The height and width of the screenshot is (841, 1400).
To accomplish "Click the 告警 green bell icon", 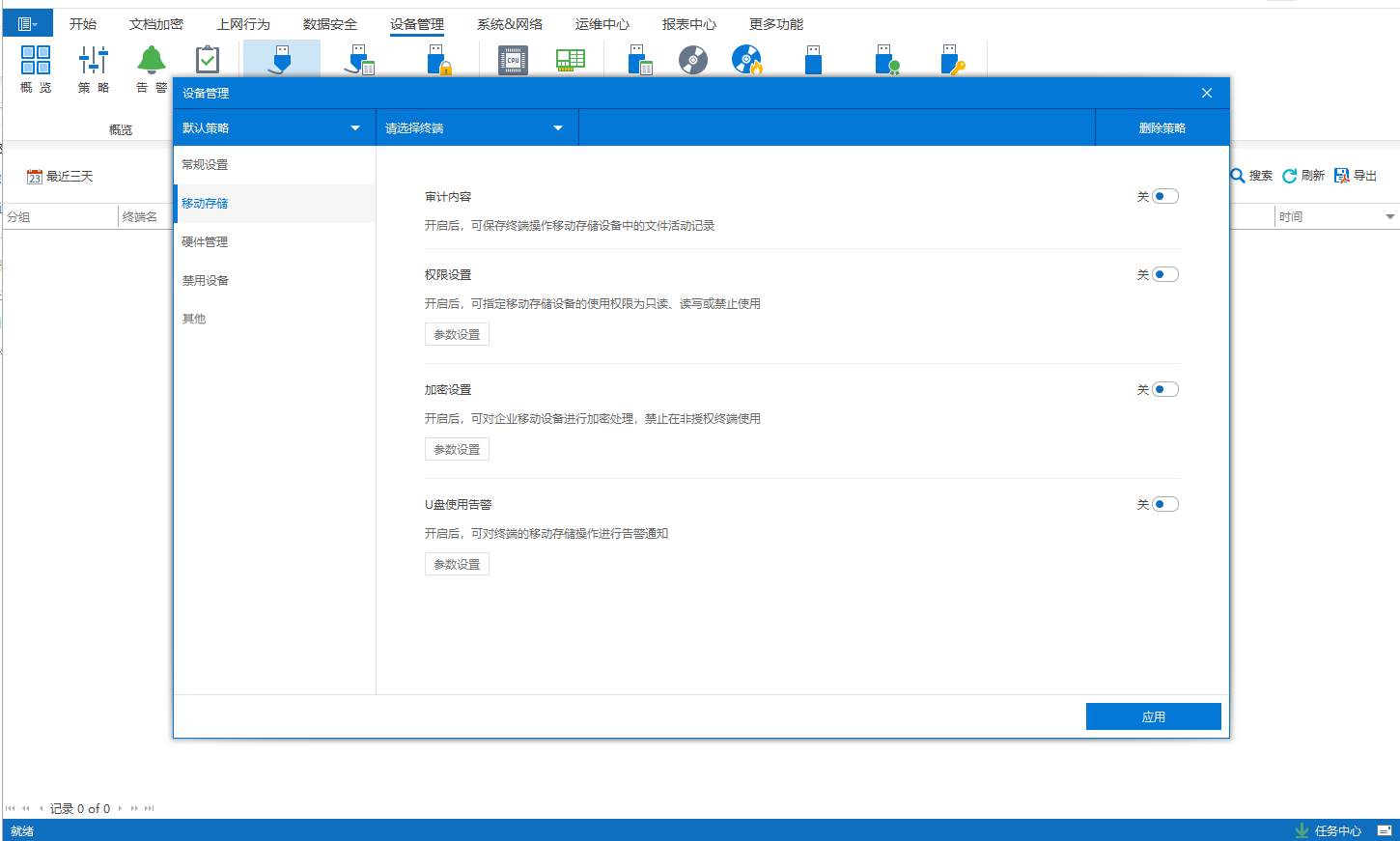I will (151, 61).
